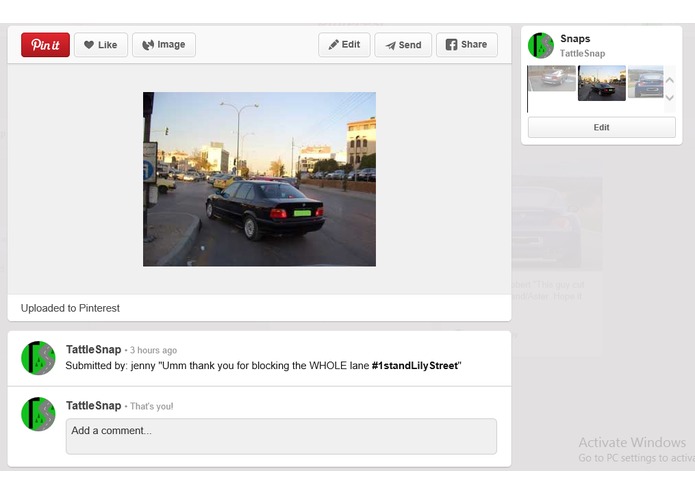This screenshot has width=695, height=494.
Task: Open the TattleSnap name under Snaps
Action: click(582, 54)
